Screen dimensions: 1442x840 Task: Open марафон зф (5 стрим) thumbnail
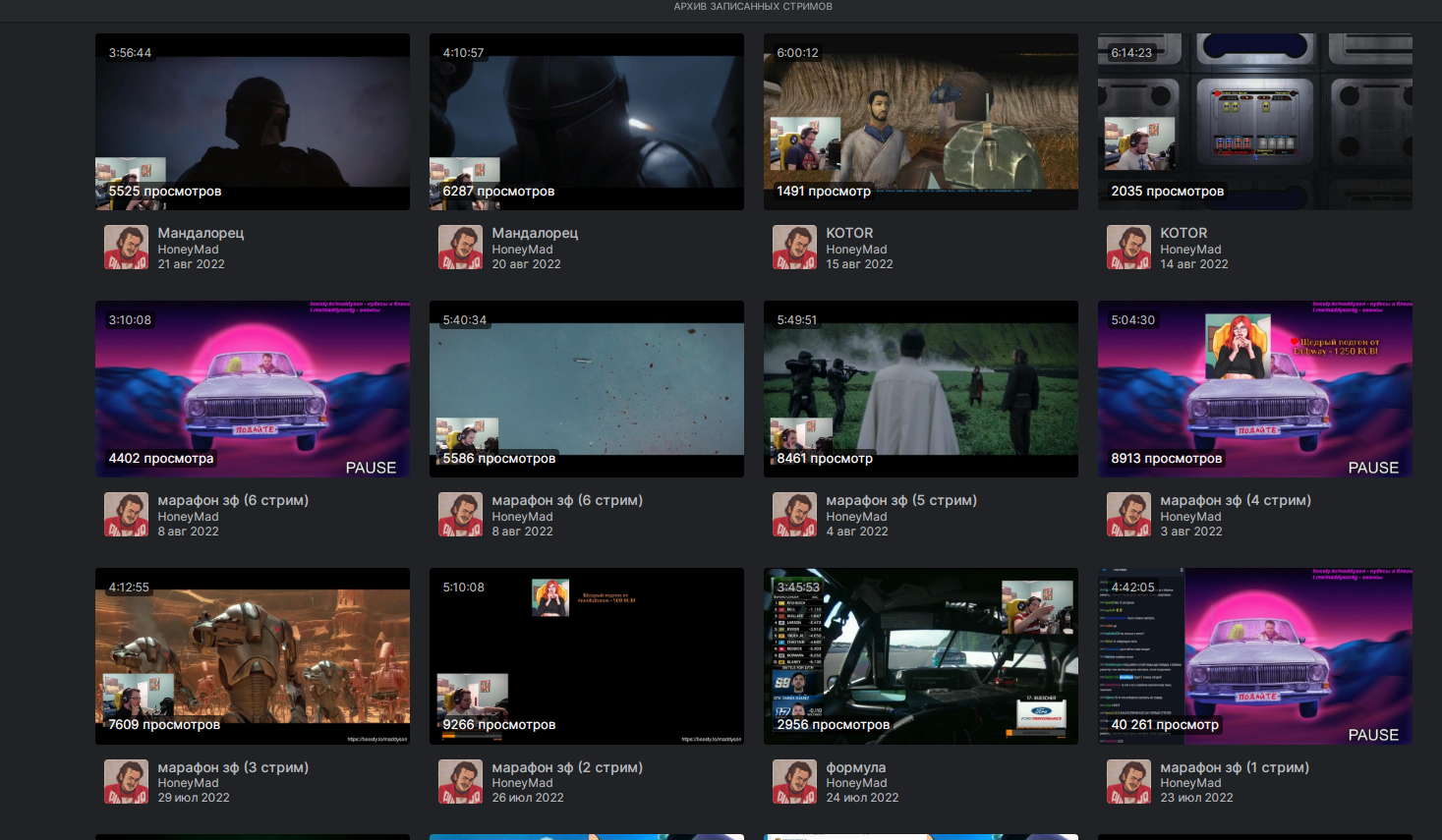tap(921, 389)
